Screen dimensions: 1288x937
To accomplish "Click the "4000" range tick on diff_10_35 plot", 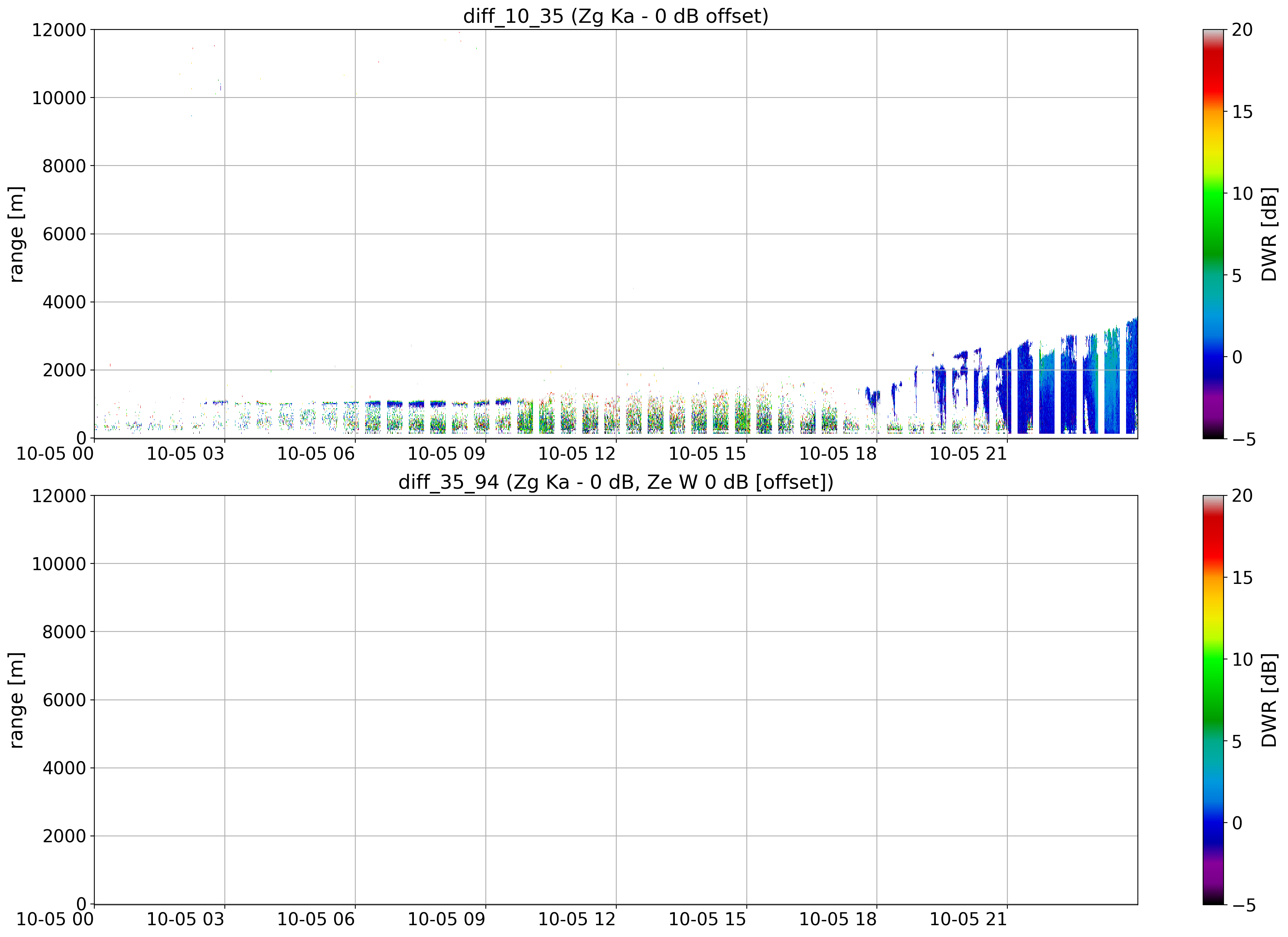I will coord(64,302).
